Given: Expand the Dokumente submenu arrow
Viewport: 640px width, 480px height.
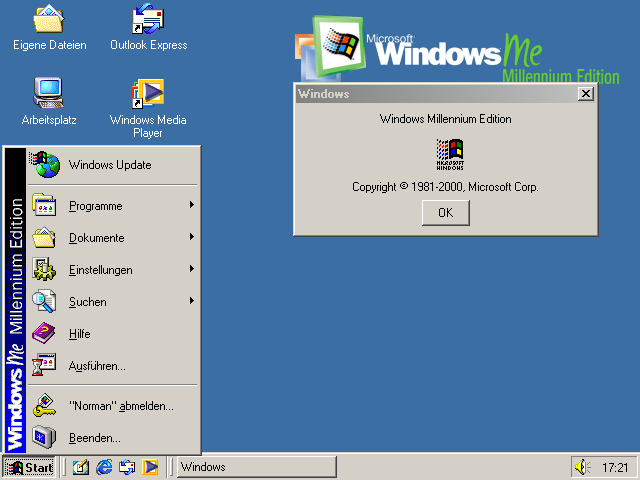Looking at the screenshot, I should pos(191,238).
